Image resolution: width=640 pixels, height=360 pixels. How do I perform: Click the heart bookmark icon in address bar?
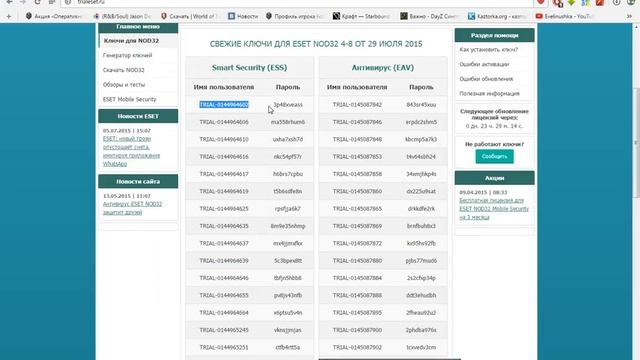541,2
